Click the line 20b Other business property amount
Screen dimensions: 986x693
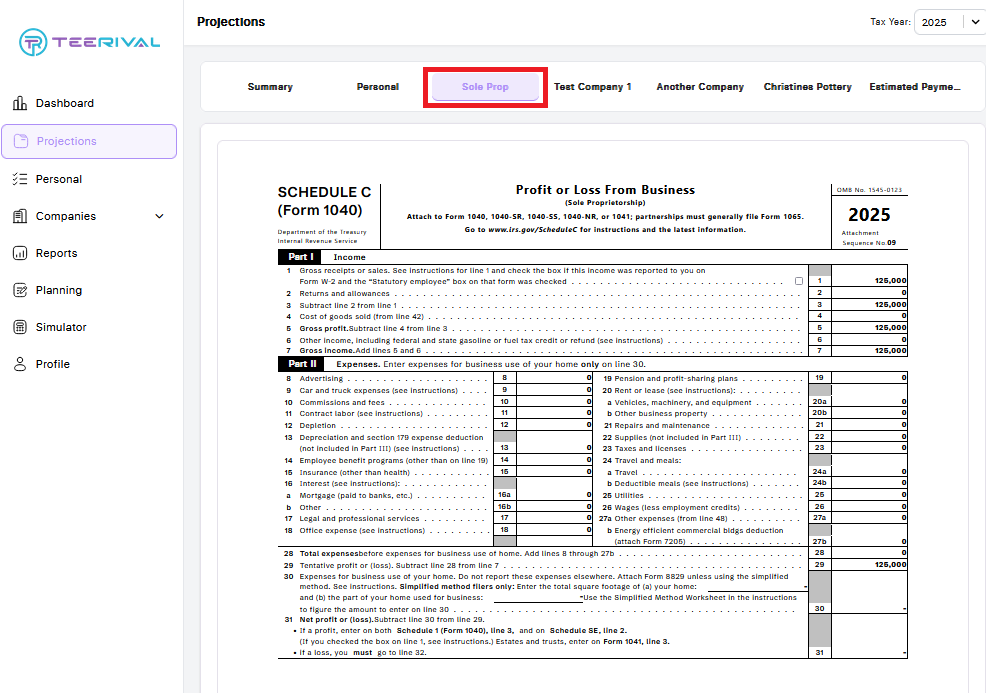870,413
